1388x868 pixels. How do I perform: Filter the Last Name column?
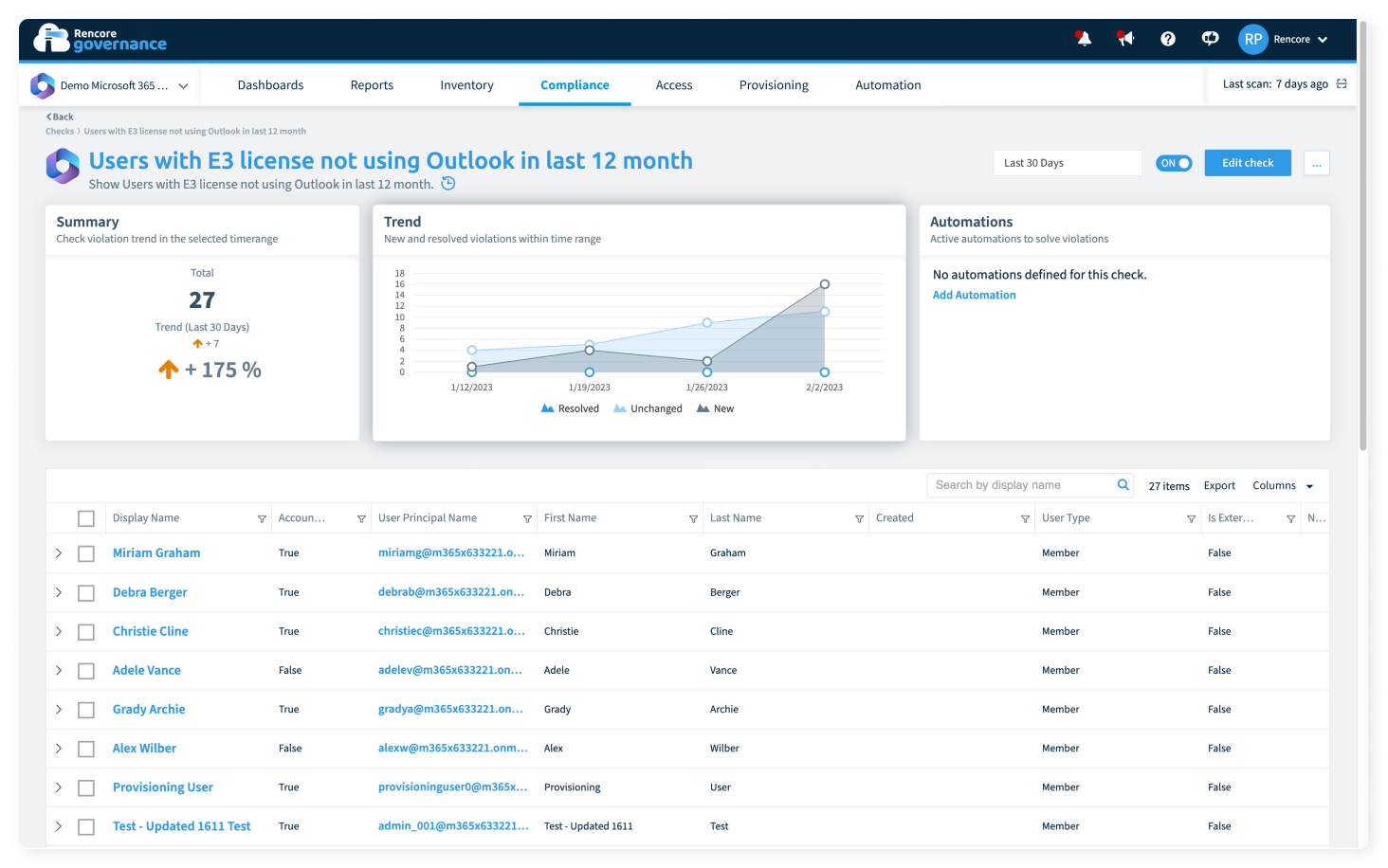(859, 519)
